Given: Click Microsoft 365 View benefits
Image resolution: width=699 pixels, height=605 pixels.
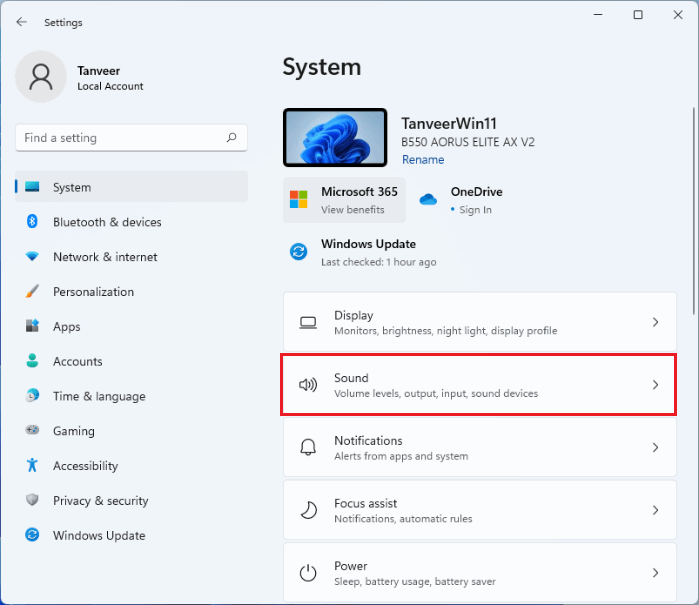Looking at the screenshot, I should pyautogui.click(x=345, y=200).
